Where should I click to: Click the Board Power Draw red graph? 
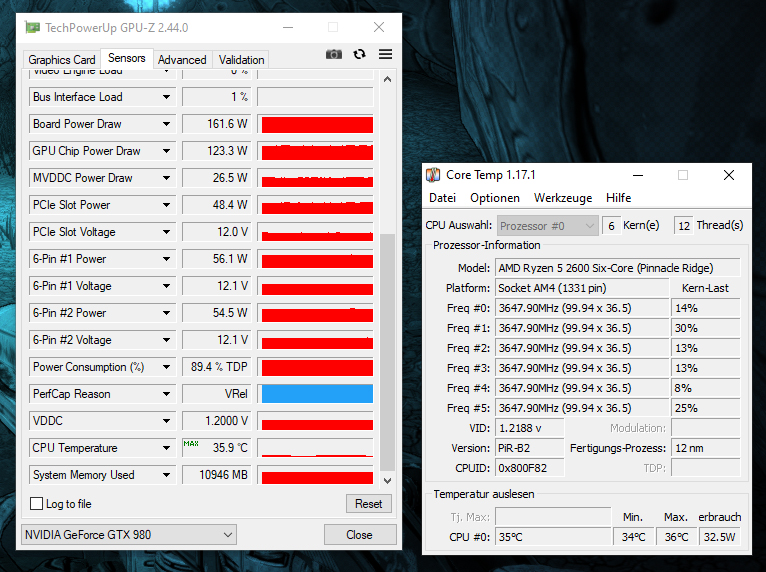[316, 124]
